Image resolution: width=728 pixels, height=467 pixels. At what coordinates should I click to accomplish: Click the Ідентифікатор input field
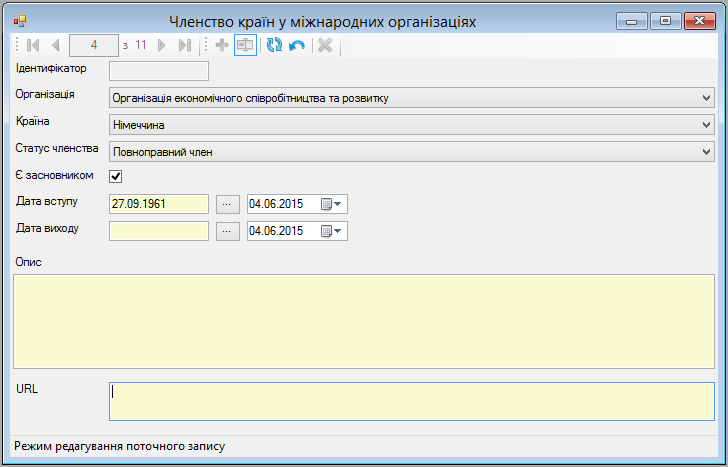pyautogui.click(x=159, y=71)
